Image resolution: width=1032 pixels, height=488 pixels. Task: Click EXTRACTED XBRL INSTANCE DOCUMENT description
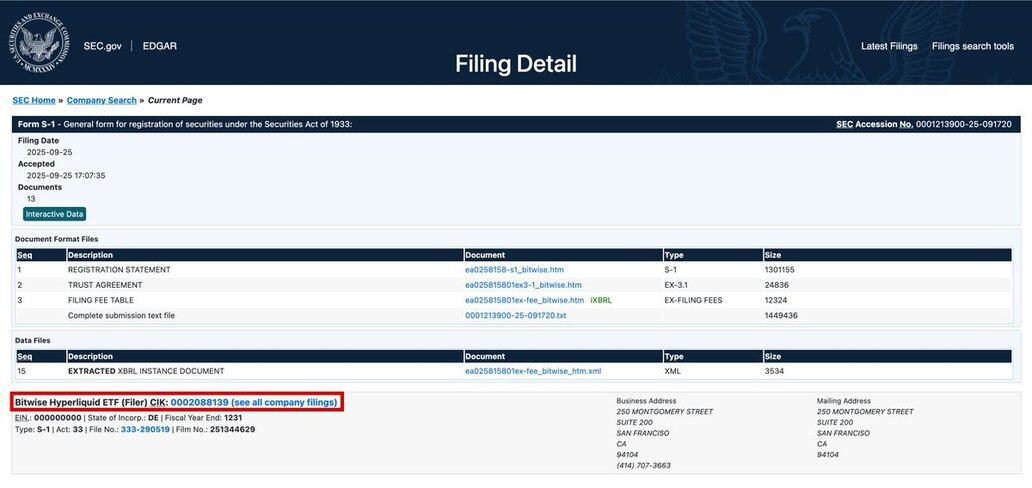click(x=145, y=371)
